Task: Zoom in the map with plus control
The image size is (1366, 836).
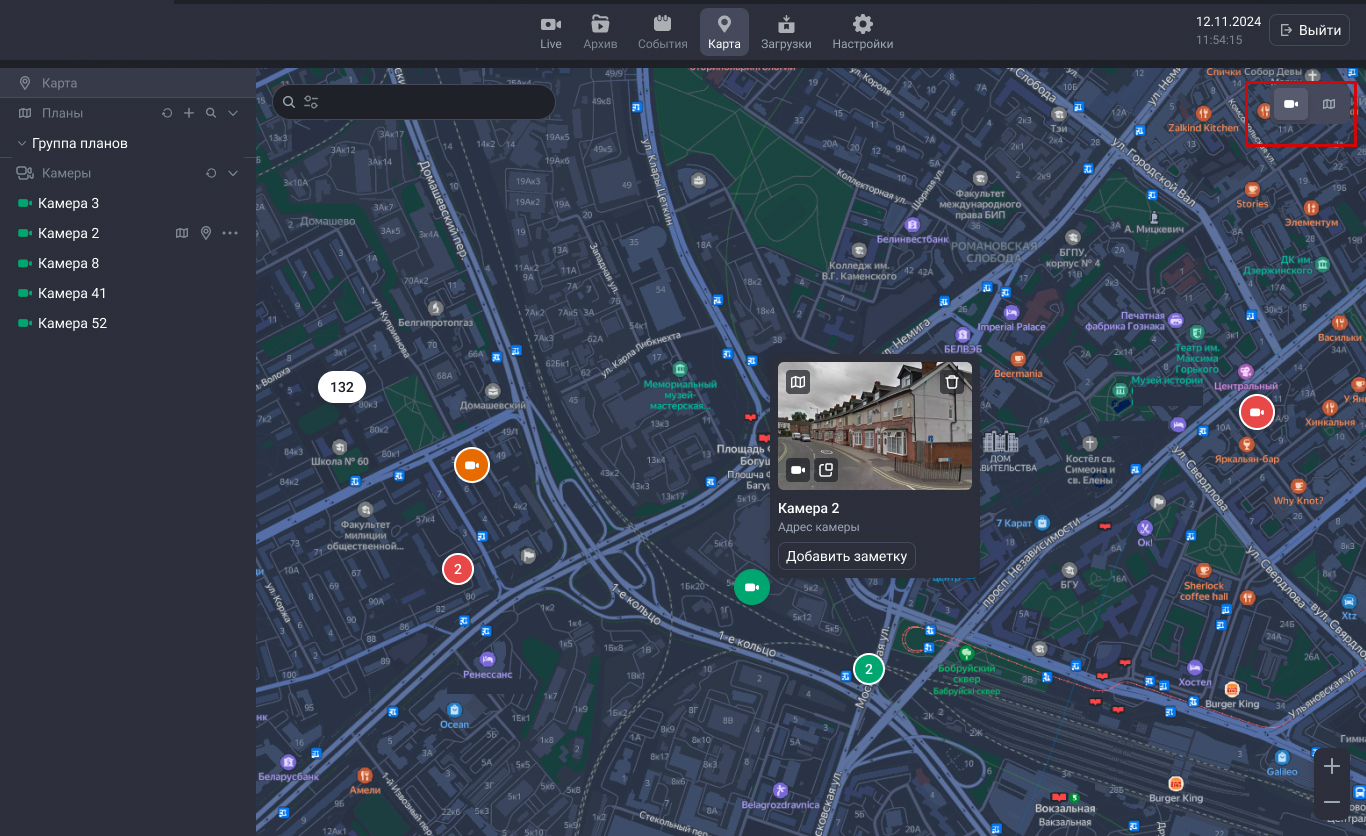Action: 1331,767
